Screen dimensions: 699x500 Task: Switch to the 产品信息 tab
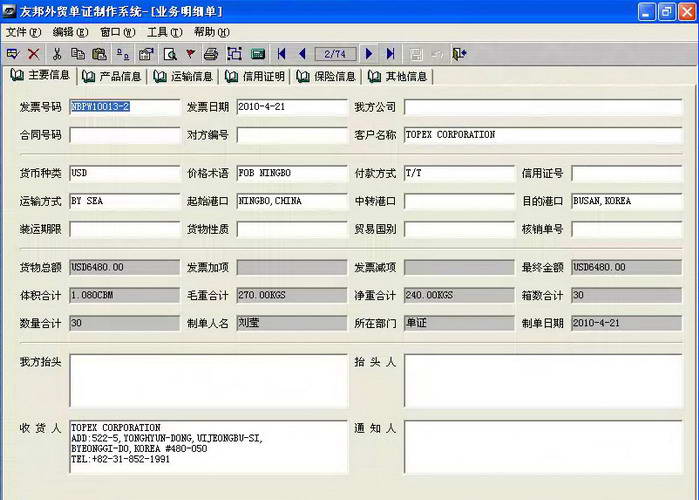click(111, 77)
